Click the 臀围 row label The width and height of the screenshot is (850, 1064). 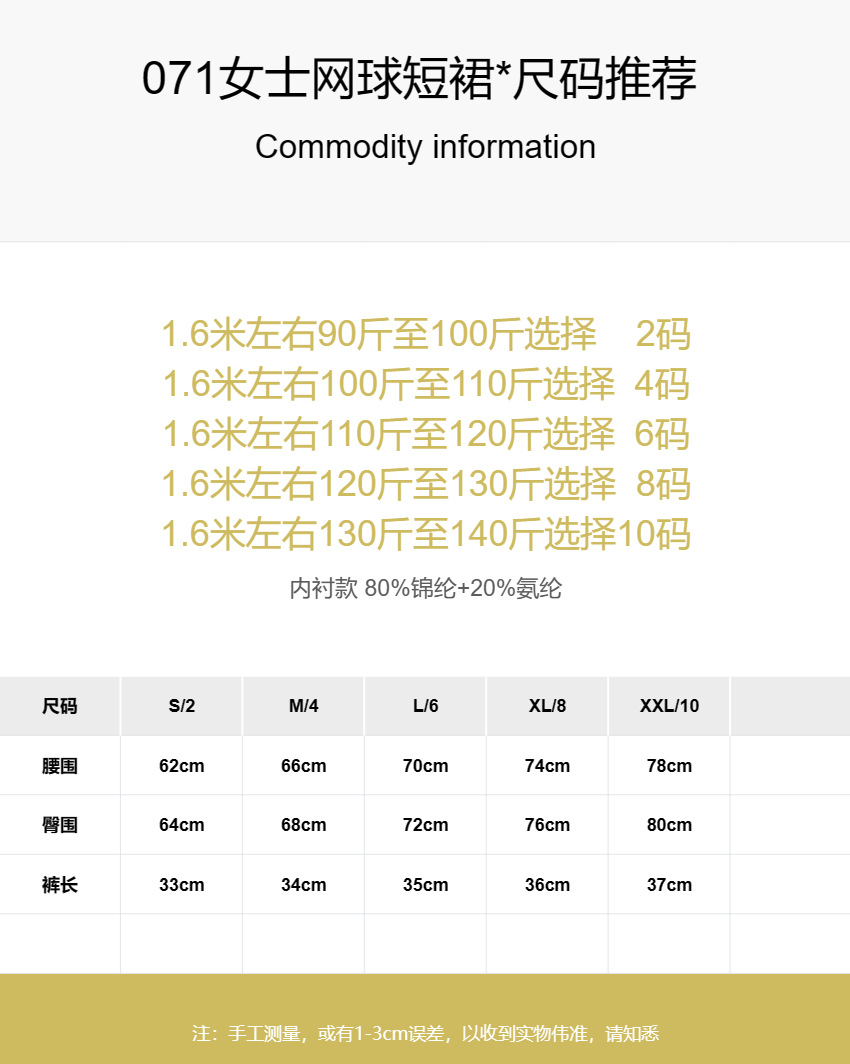click(x=60, y=825)
